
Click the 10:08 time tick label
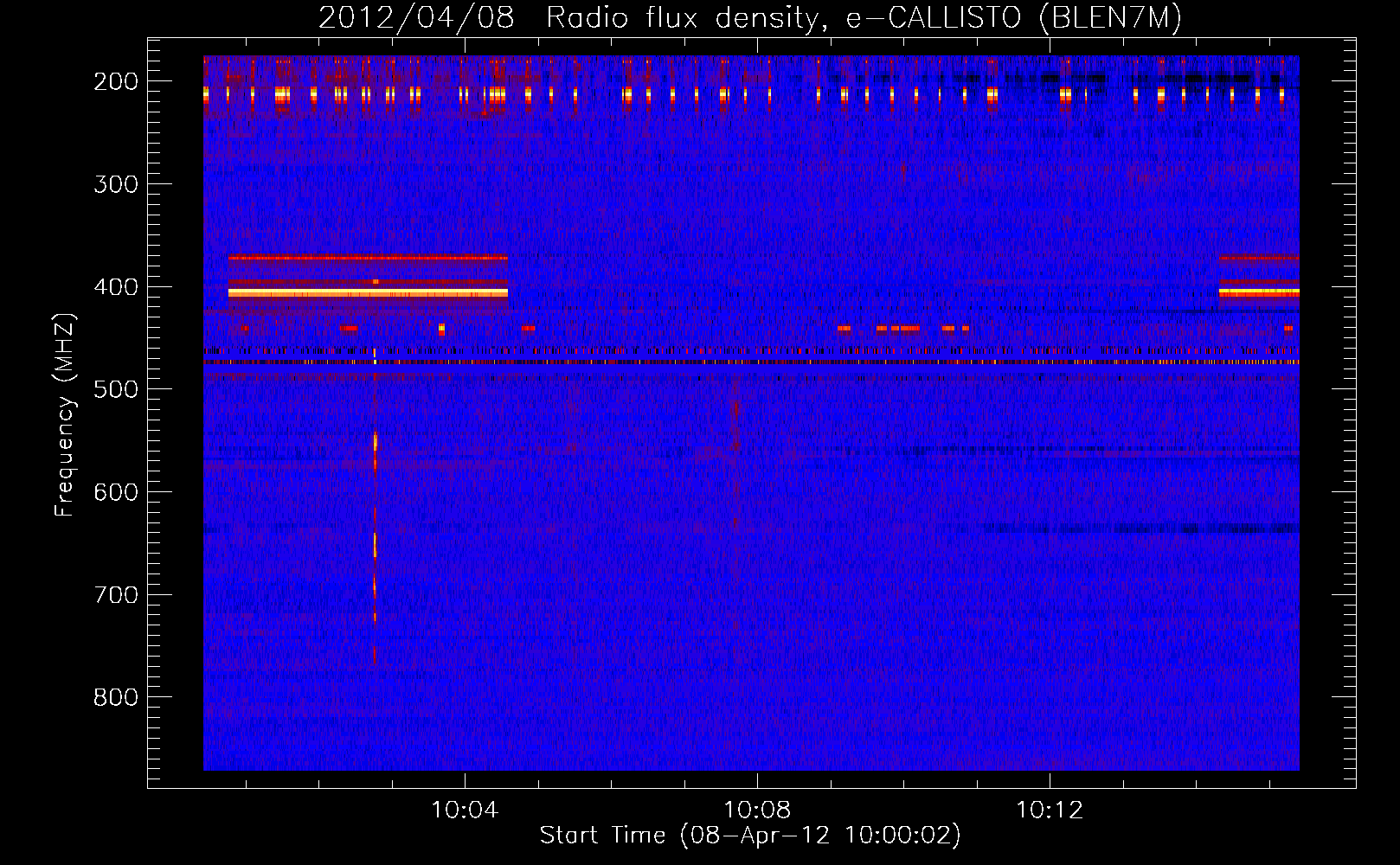(x=757, y=811)
